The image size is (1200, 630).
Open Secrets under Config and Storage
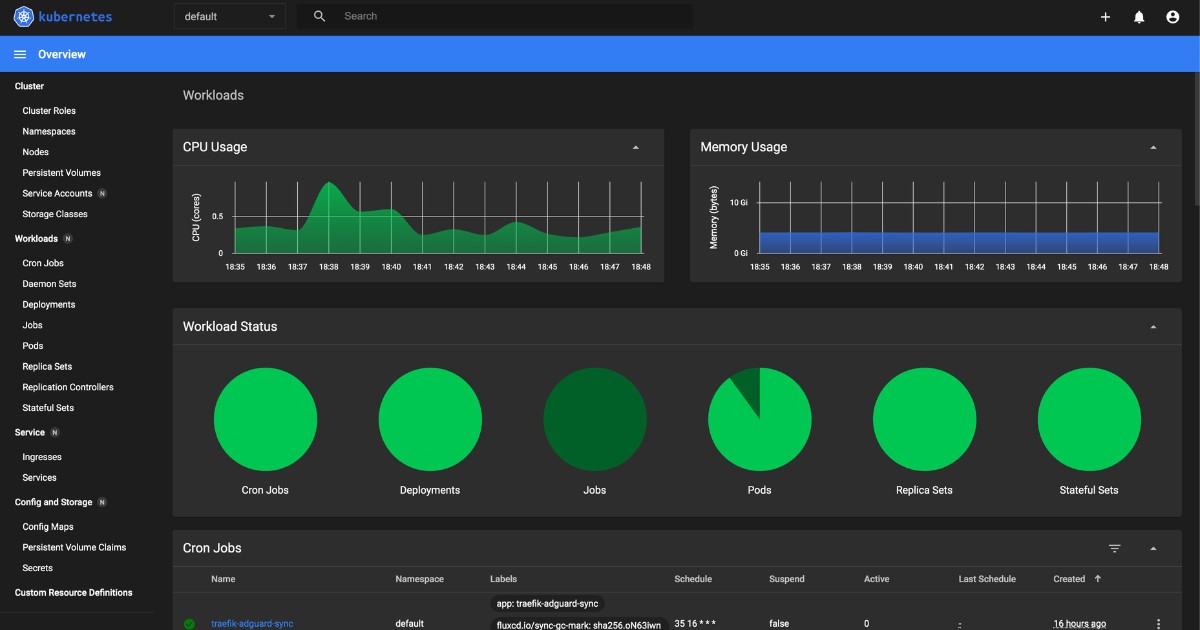[x=37, y=567]
